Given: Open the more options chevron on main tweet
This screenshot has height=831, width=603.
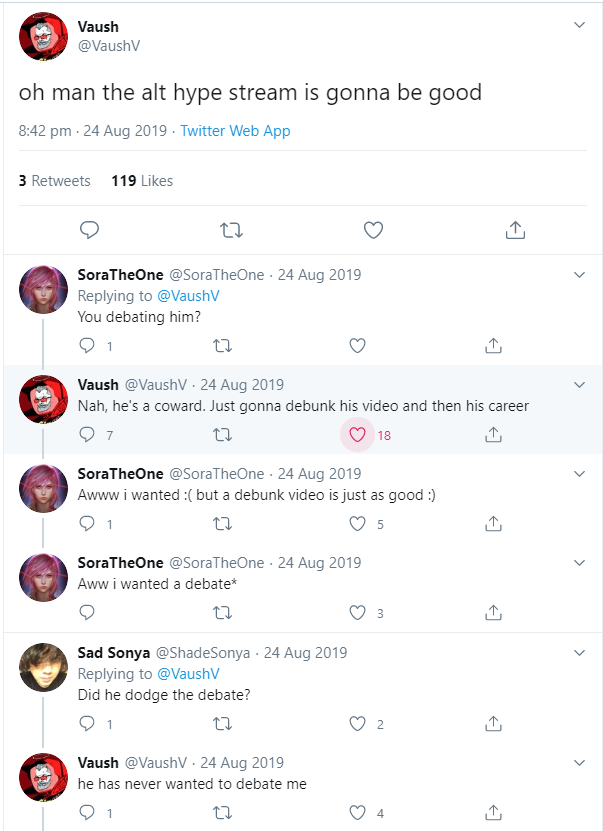Looking at the screenshot, I should pyautogui.click(x=579, y=25).
